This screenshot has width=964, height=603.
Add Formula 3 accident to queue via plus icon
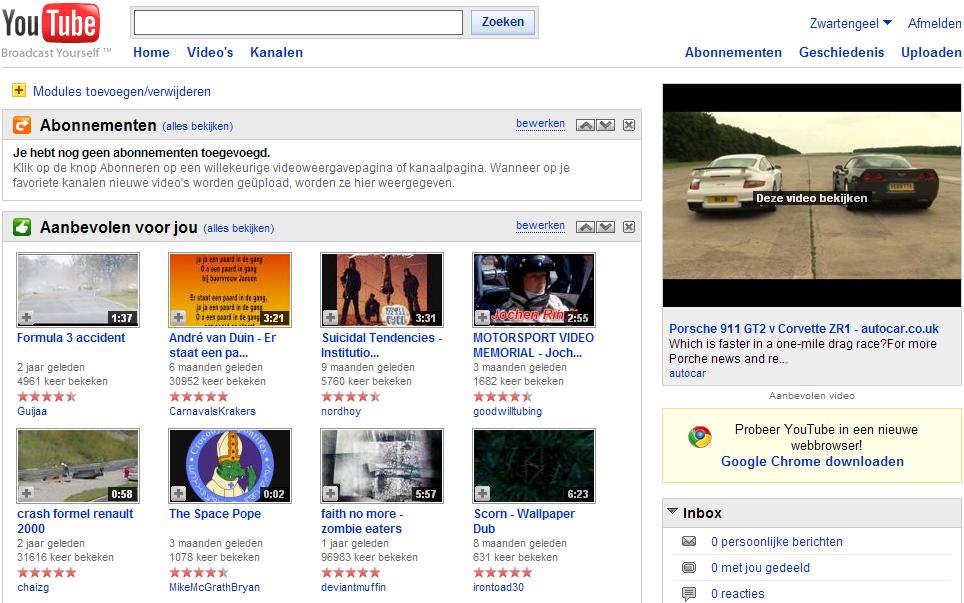pos(26,317)
